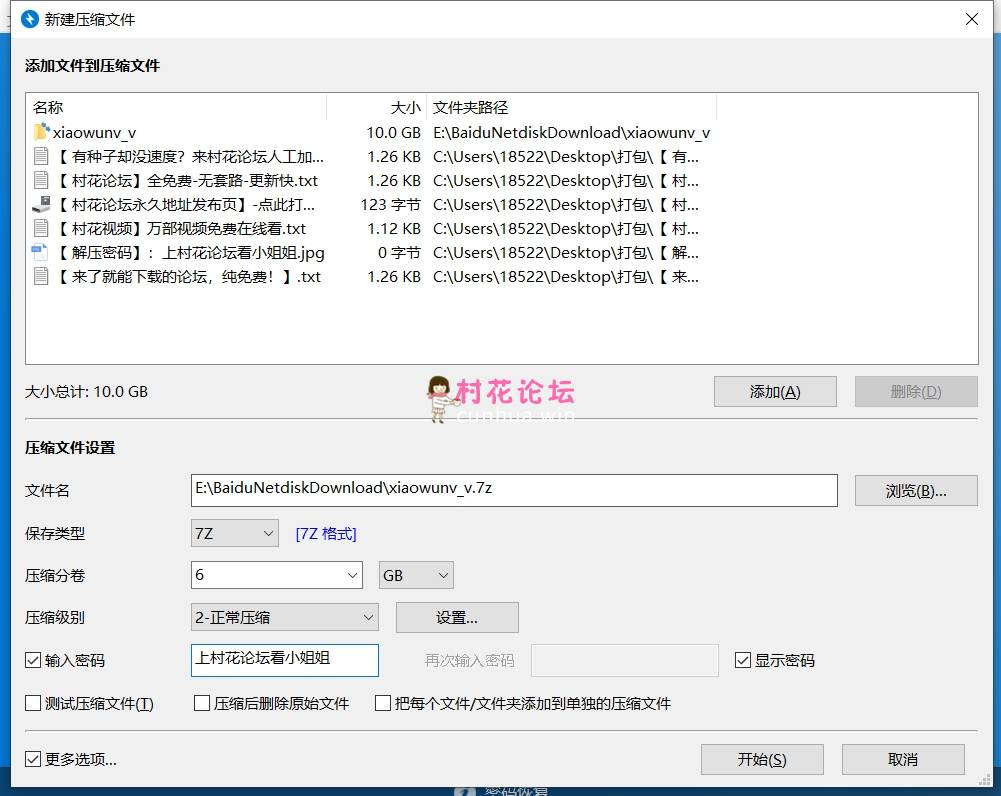Click the 开始(S) button
The height and width of the screenshot is (796, 1001).
[x=762, y=759]
